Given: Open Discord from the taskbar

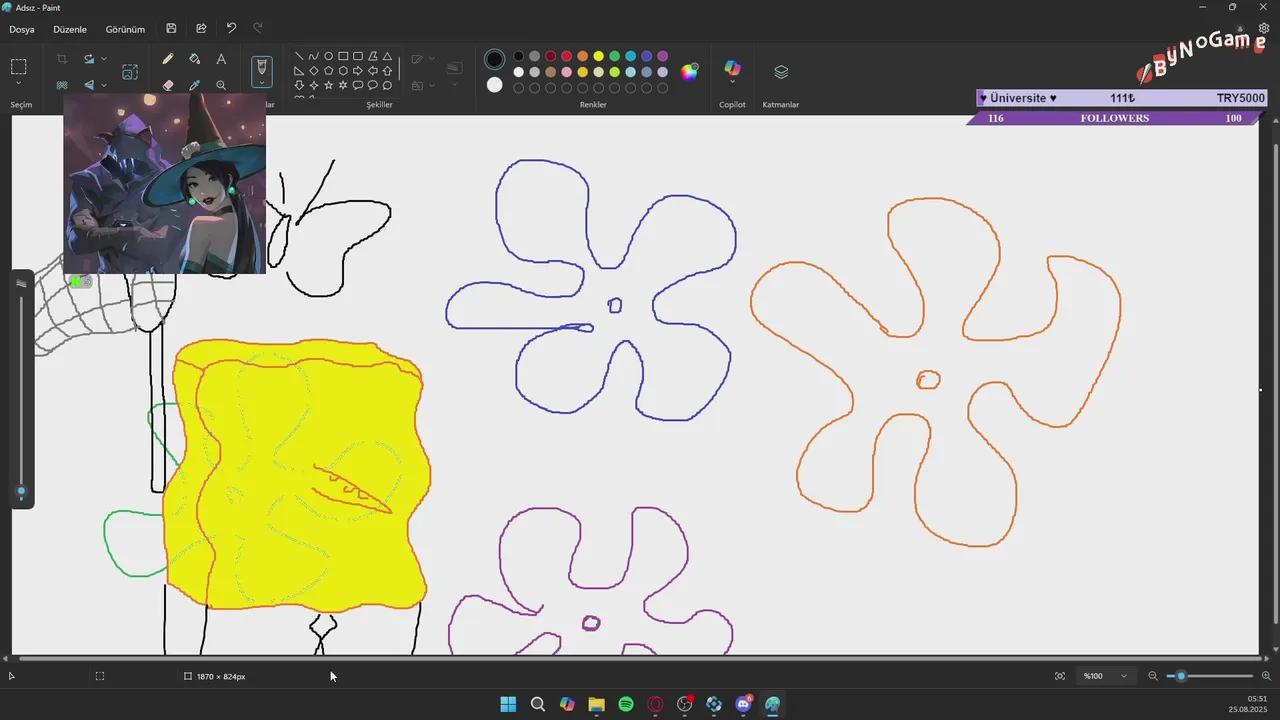Looking at the screenshot, I should (744, 704).
